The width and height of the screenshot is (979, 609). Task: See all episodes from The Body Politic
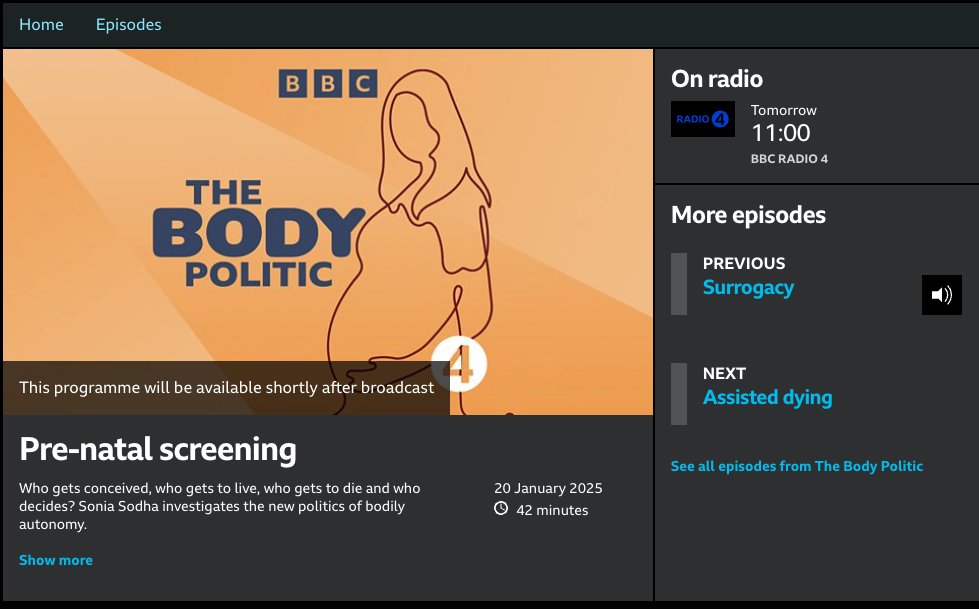(x=797, y=466)
